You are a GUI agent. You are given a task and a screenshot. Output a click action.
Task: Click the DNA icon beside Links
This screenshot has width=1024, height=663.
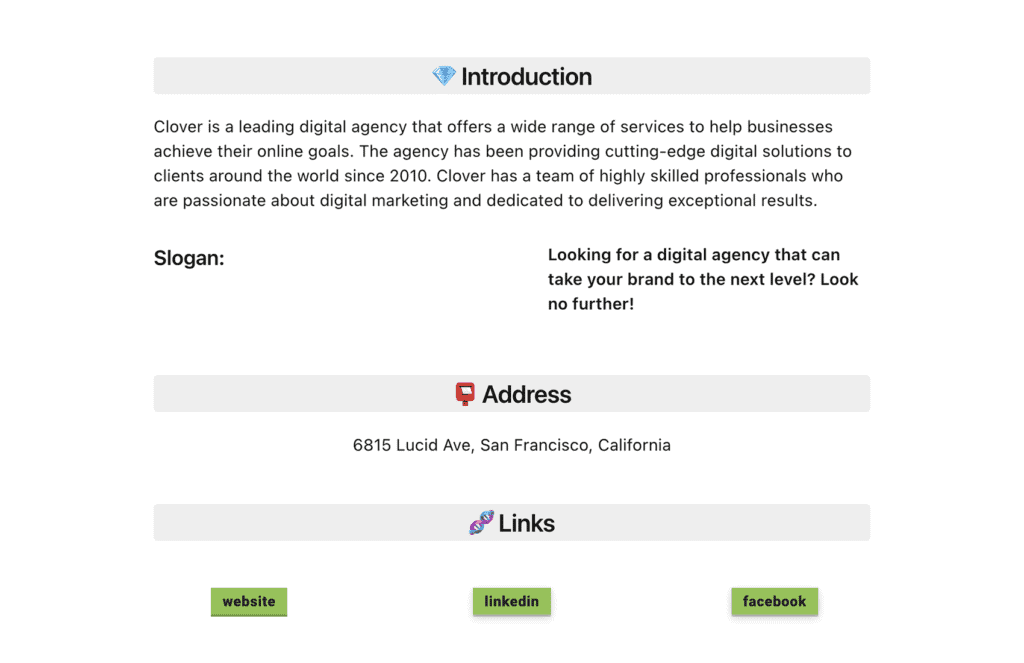pos(481,523)
